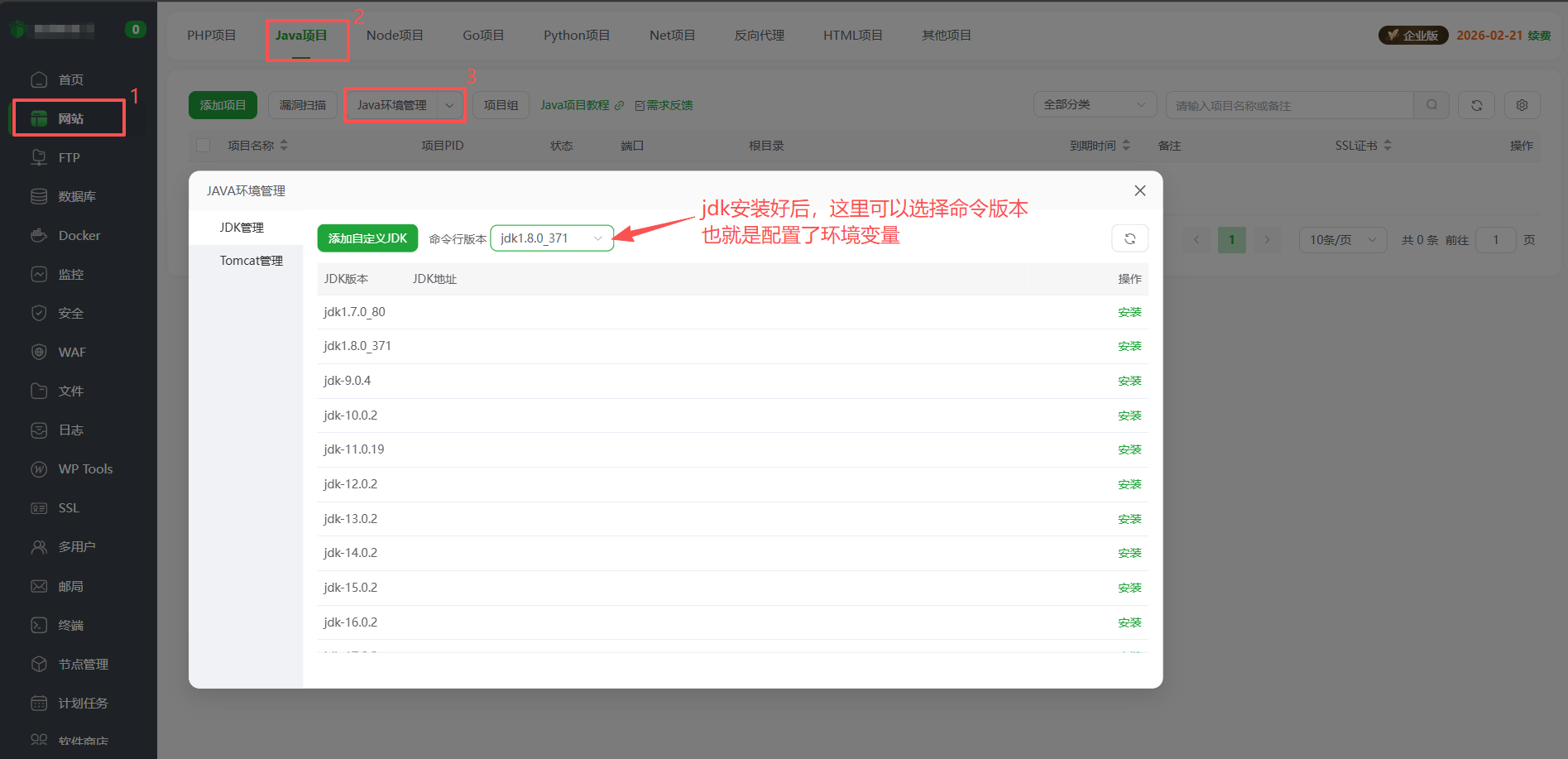Image resolution: width=1568 pixels, height=759 pixels.
Task: Open the WAF firewall section
Action: (x=71, y=352)
